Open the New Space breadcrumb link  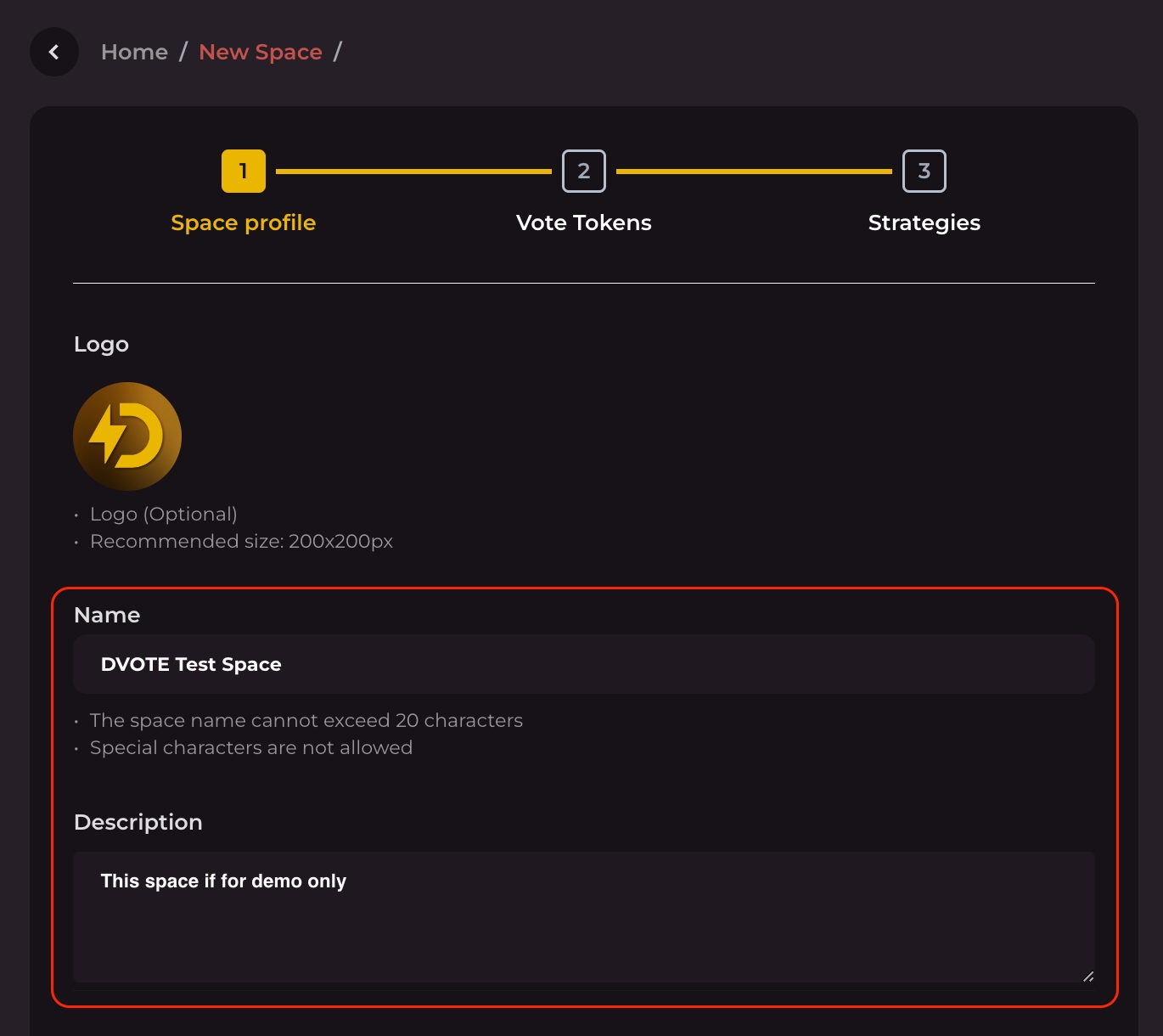tap(260, 52)
